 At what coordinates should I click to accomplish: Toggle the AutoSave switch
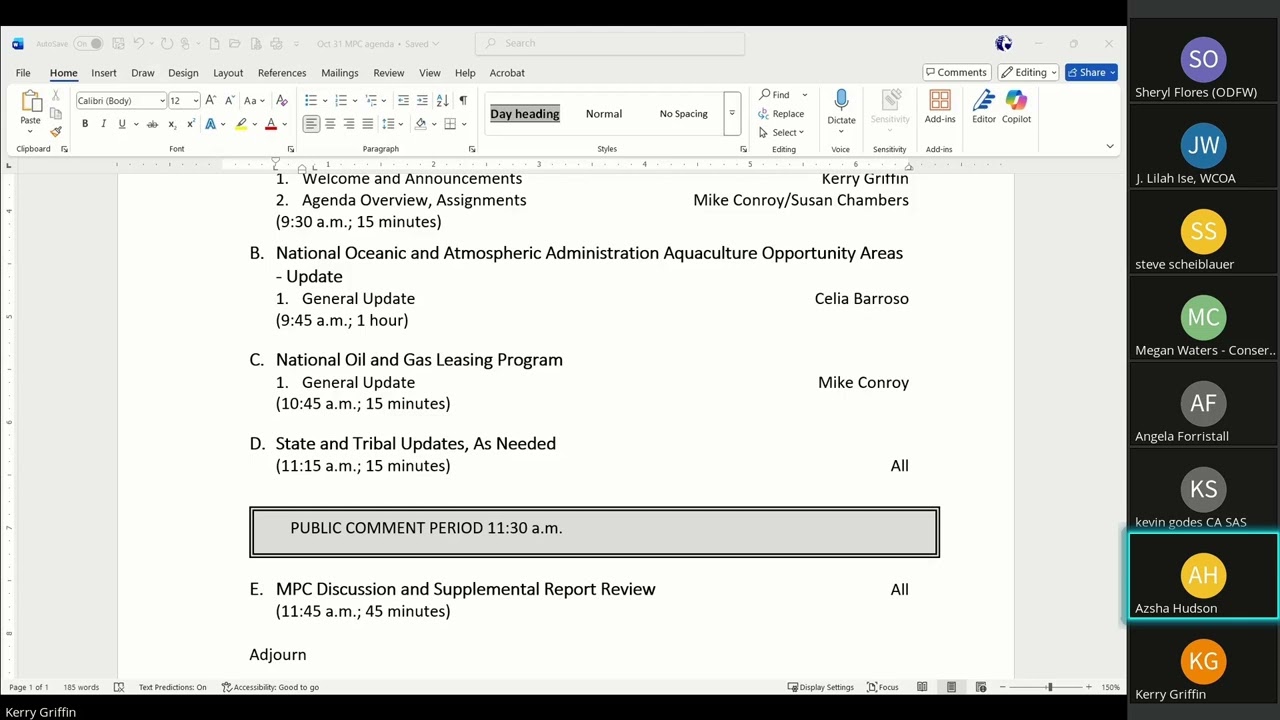[x=88, y=44]
